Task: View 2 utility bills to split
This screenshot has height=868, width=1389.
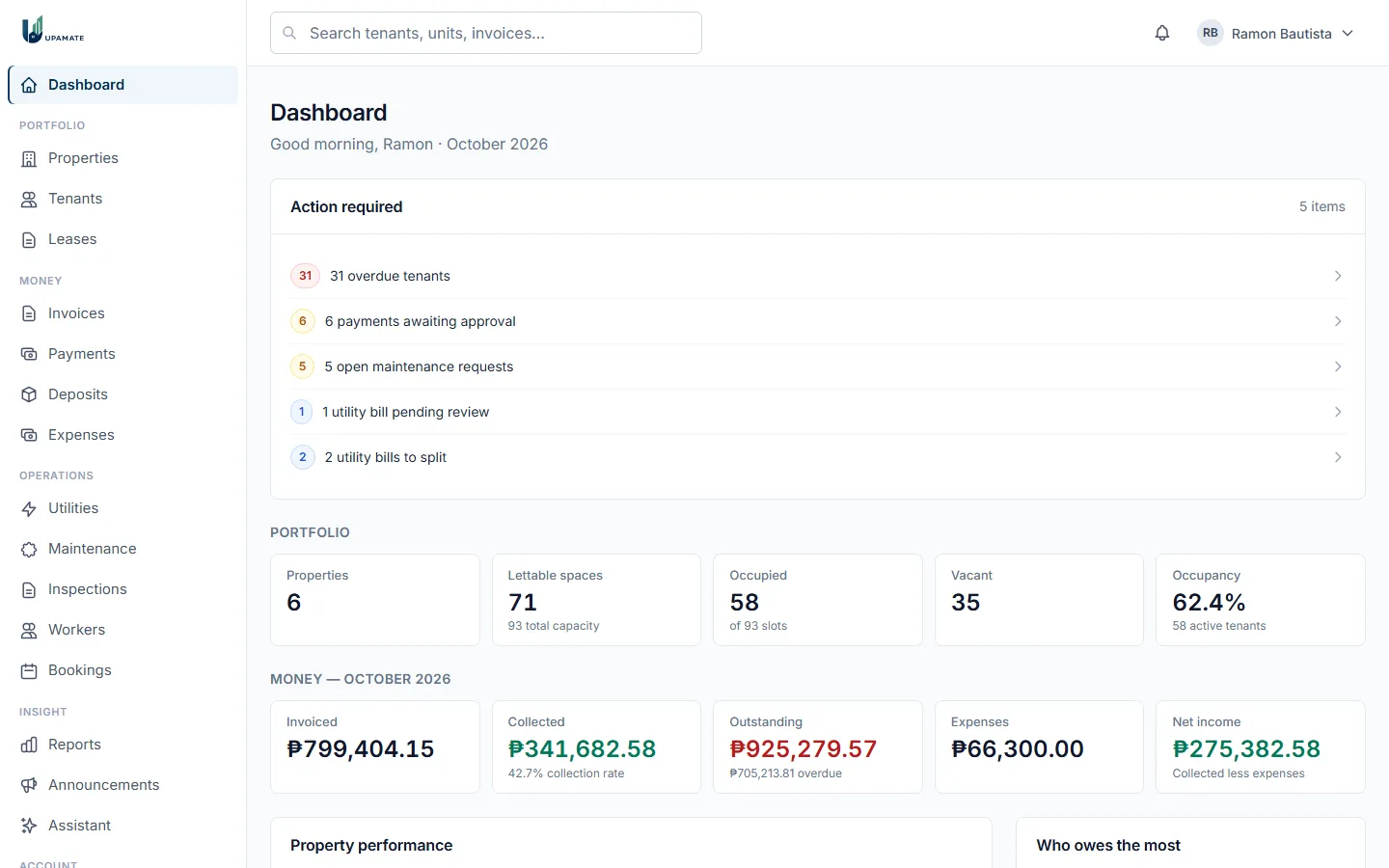Action: click(818, 457)
